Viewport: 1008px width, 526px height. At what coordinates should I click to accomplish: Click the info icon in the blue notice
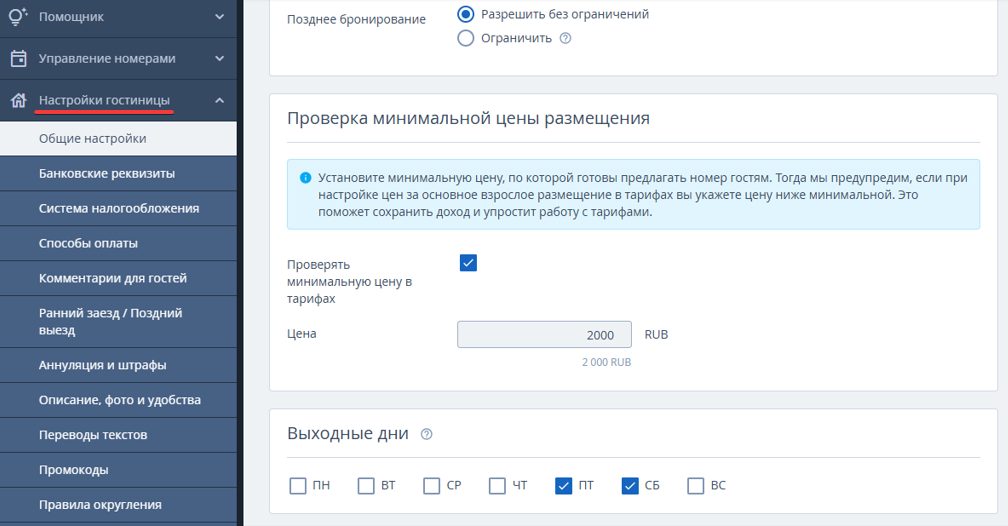[306, 178]
